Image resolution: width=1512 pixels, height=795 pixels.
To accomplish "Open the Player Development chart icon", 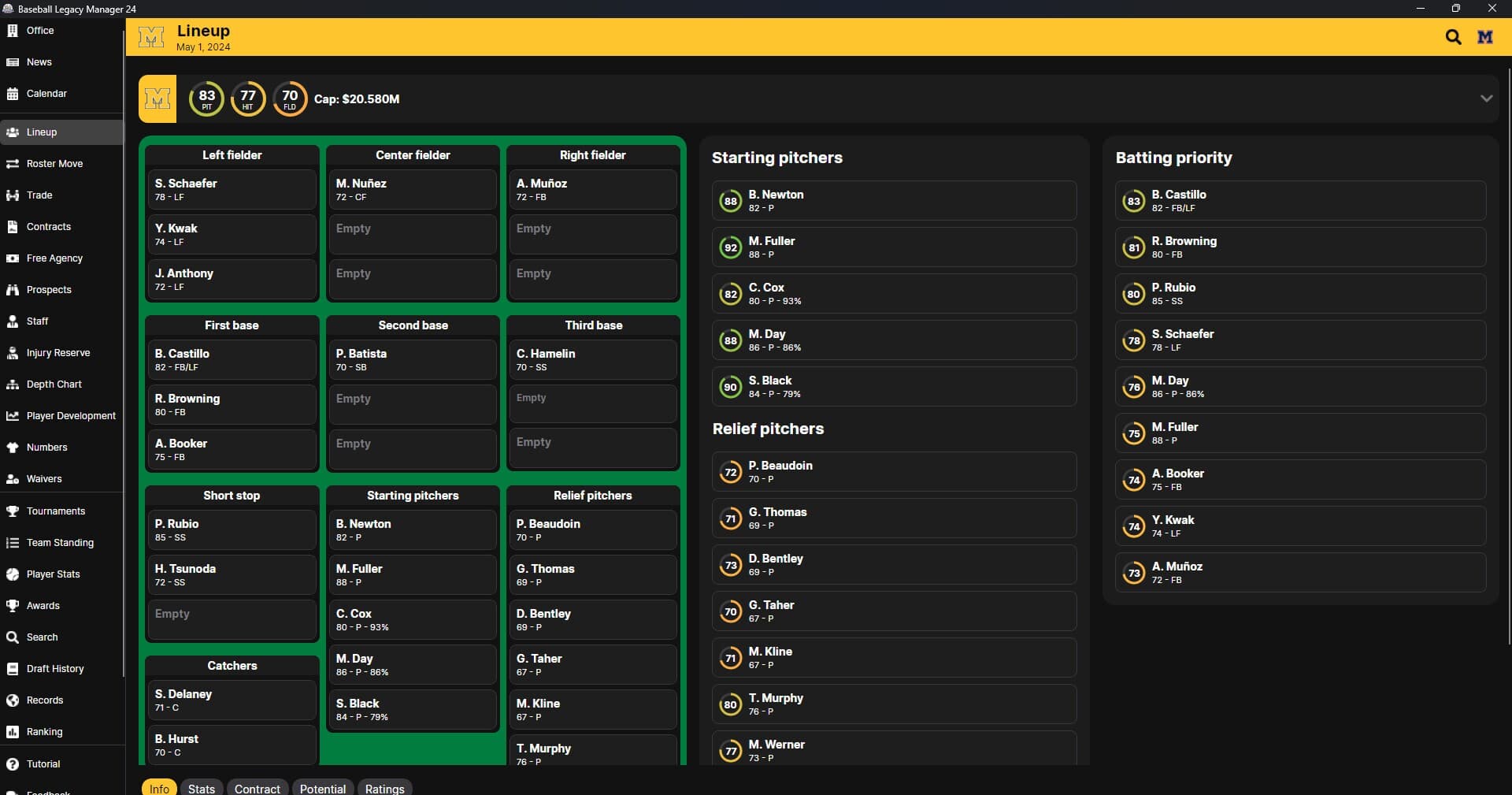I will (x=13, y=416).
